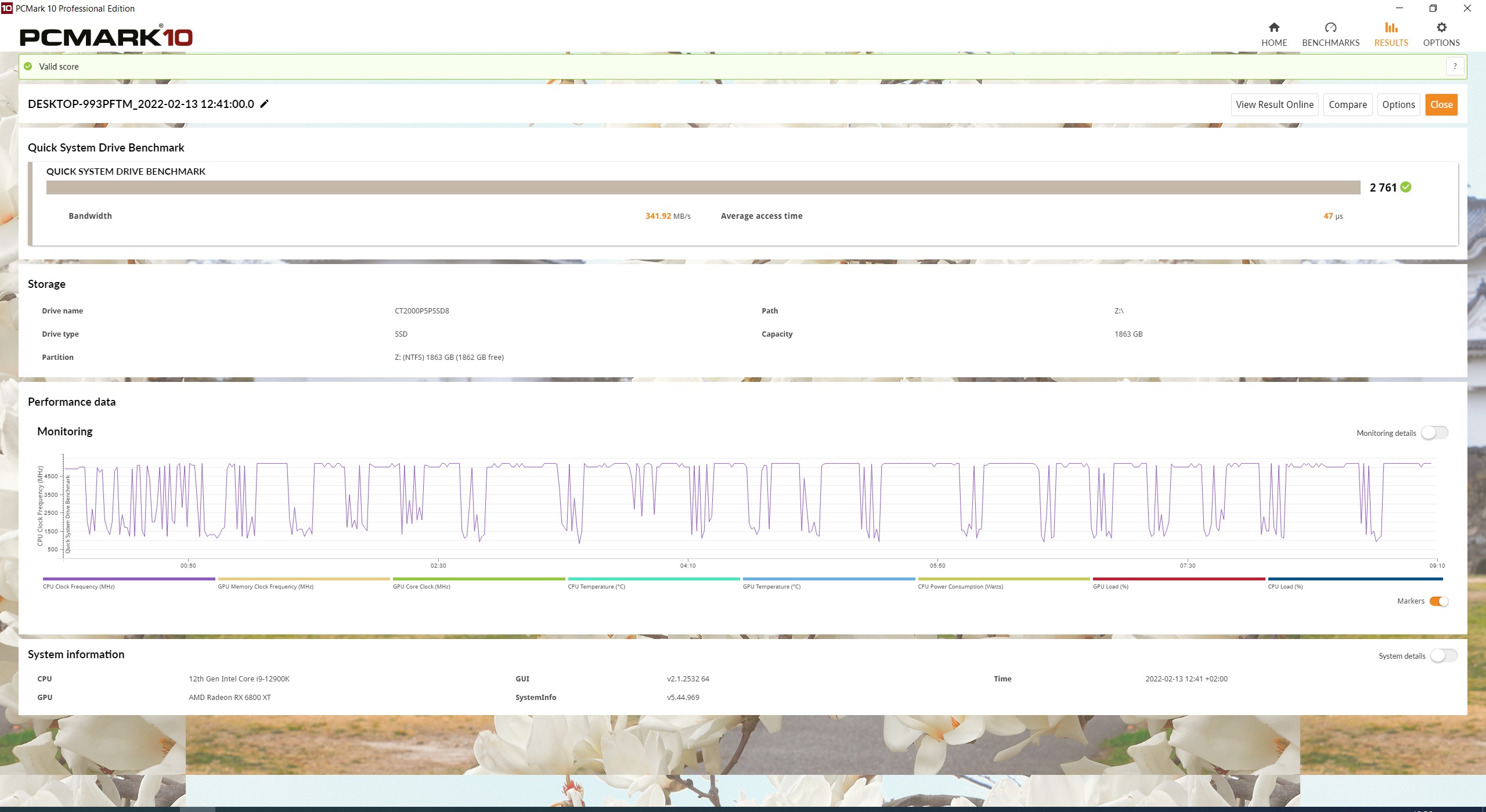Close the result with orange Close button
Image resolution: width=1486 pixels, height=812 pixels.
click(1441, 104)
